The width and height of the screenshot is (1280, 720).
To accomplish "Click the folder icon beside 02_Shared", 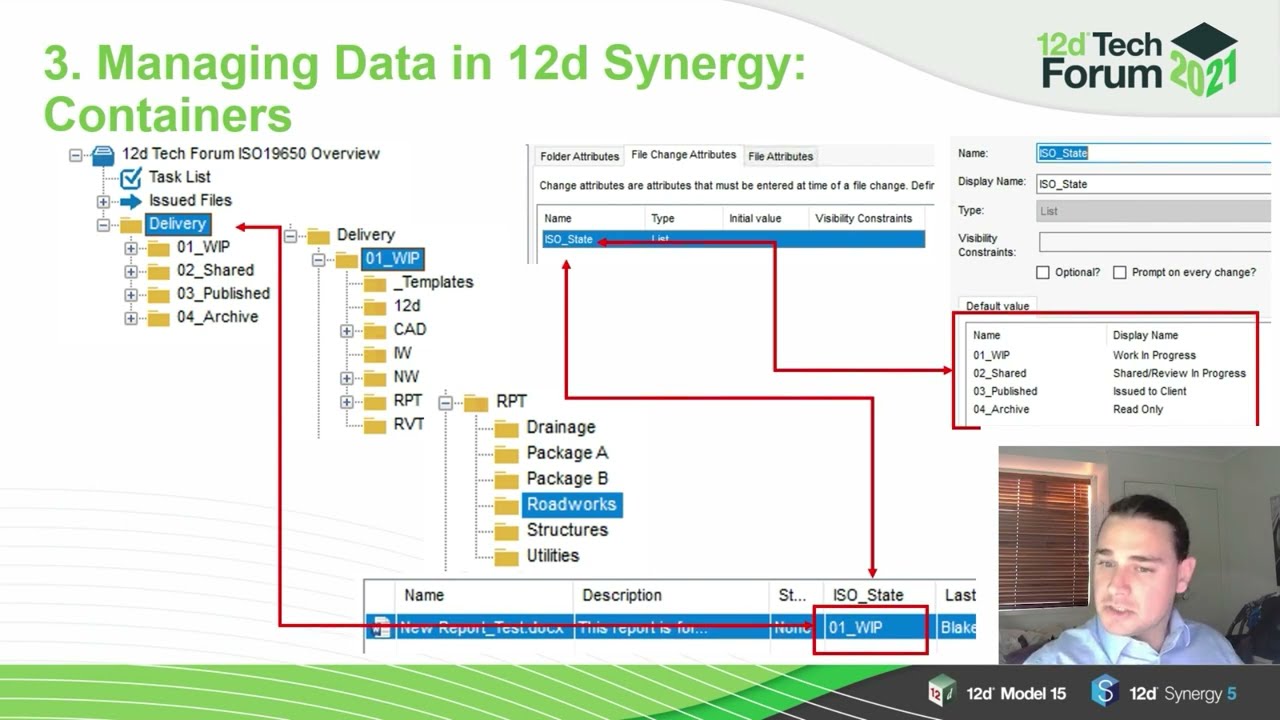I will click(158, 271).
